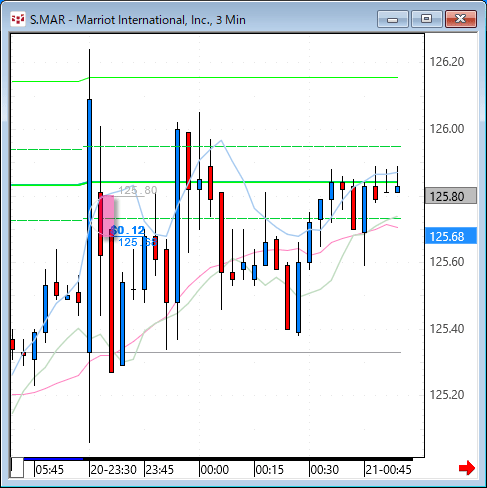The image size is (487, 488).
Task: Click the 125.20 price axis label
Action: (x=447, y=395)
